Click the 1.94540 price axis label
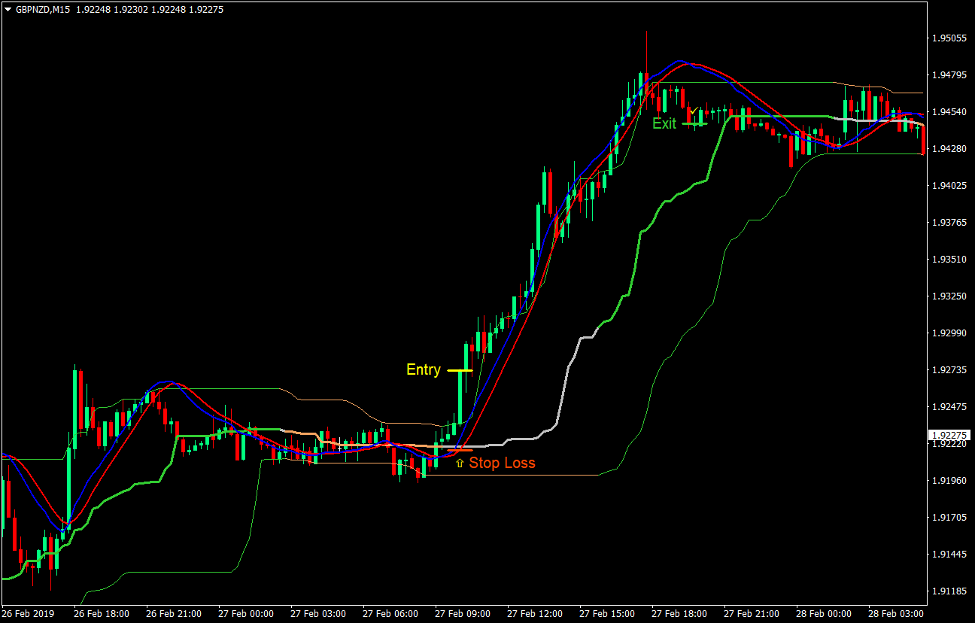 (948, 112)
